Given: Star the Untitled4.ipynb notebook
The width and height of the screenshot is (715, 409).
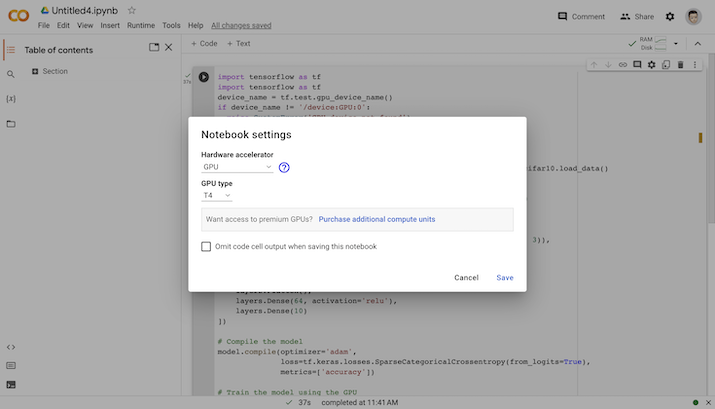Looking at the screenshot, I should [x=131, y=10].
